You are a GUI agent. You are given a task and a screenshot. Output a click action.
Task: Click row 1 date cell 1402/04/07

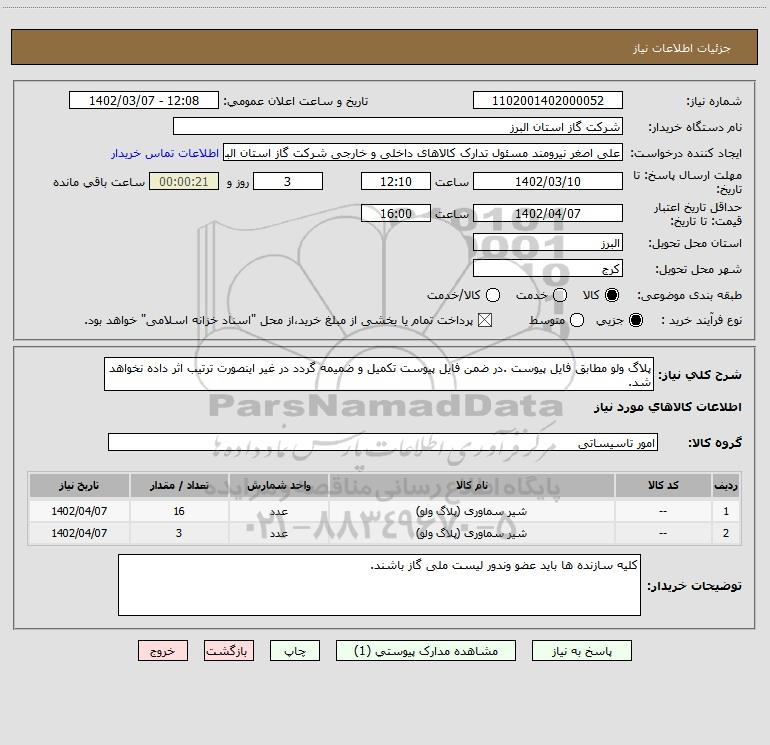tap(79, 511)
